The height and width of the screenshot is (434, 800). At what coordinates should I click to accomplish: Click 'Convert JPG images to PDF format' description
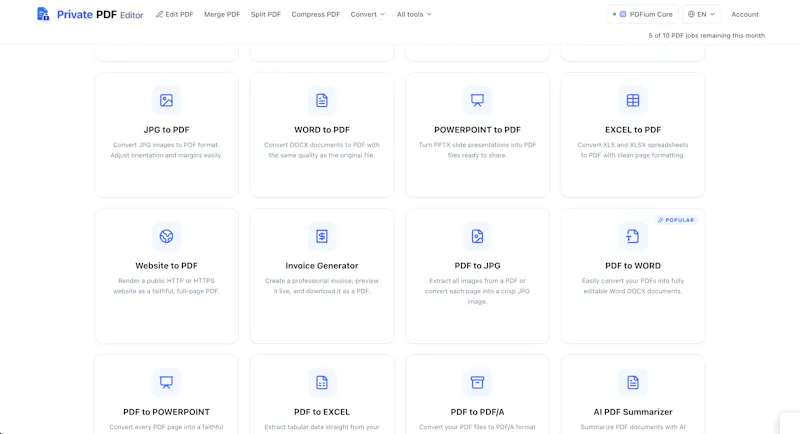click(x=166, y=150)
